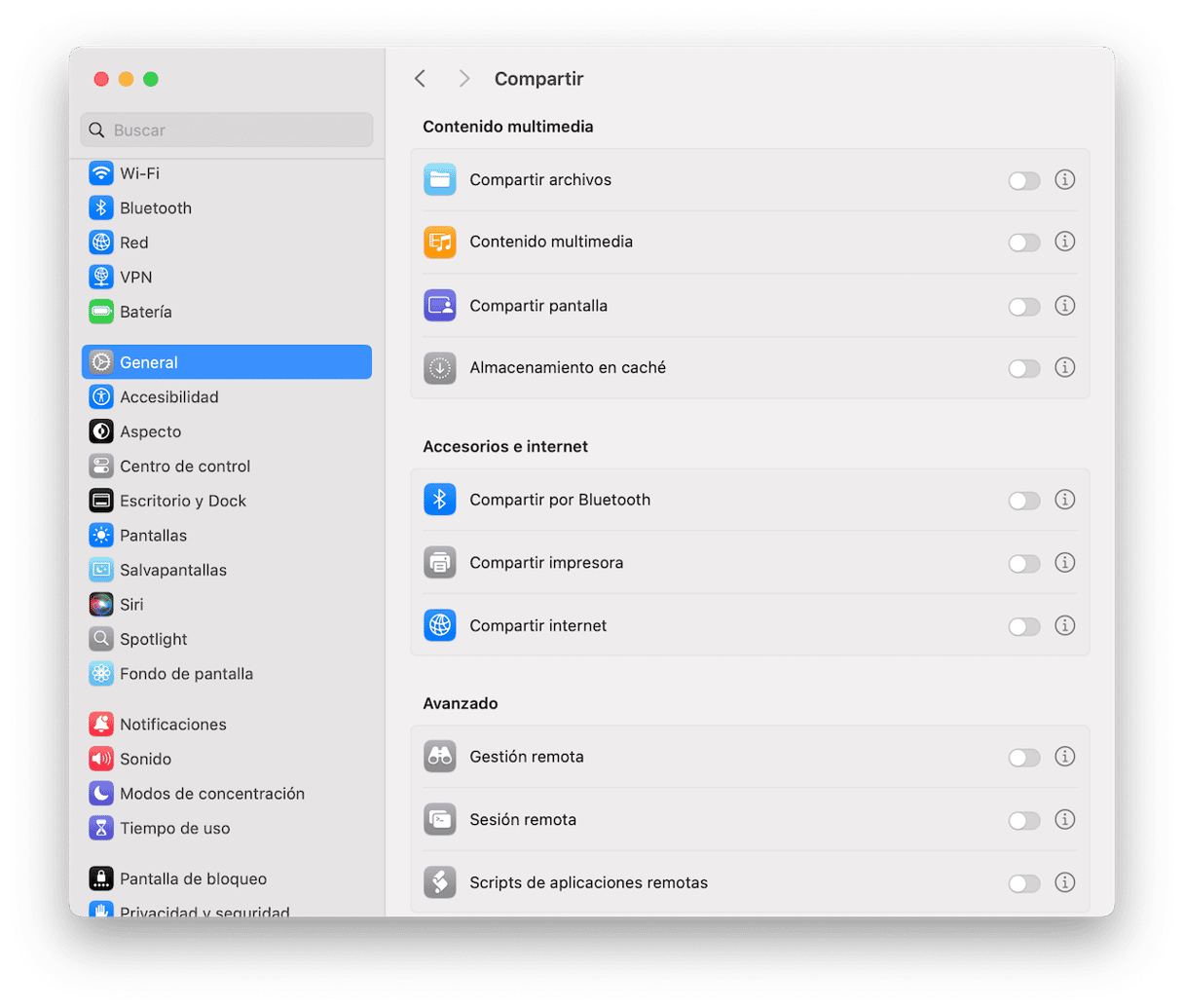Focus the Buscar search field

(227, 130)
